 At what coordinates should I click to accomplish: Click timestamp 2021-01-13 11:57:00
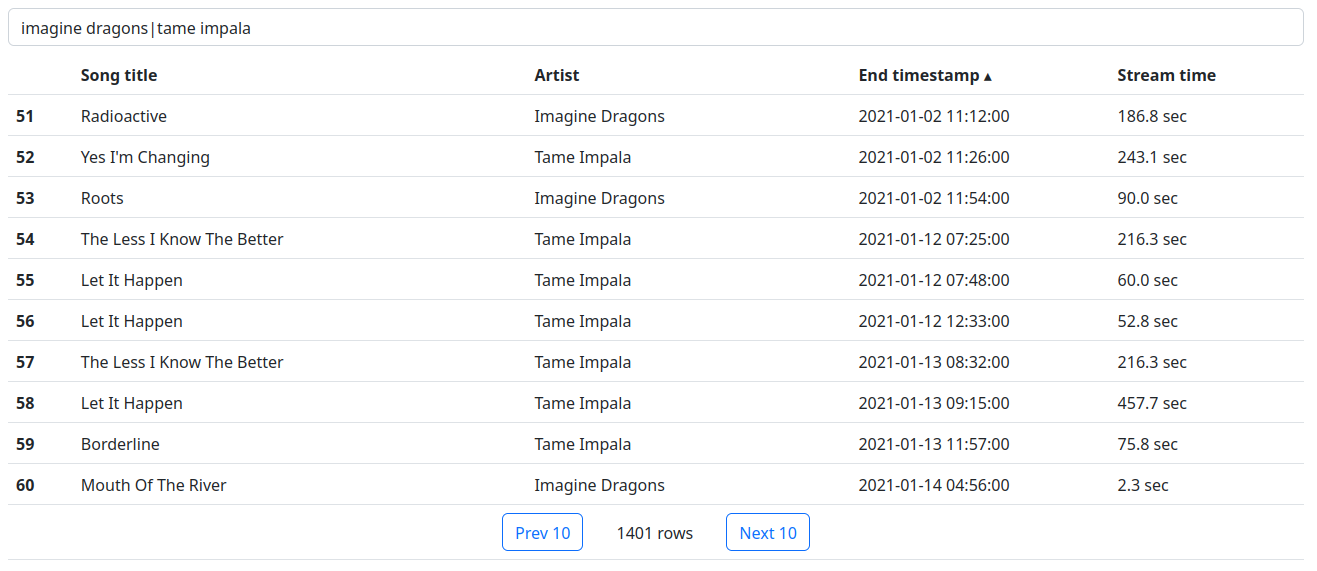(x=934, y=444)
